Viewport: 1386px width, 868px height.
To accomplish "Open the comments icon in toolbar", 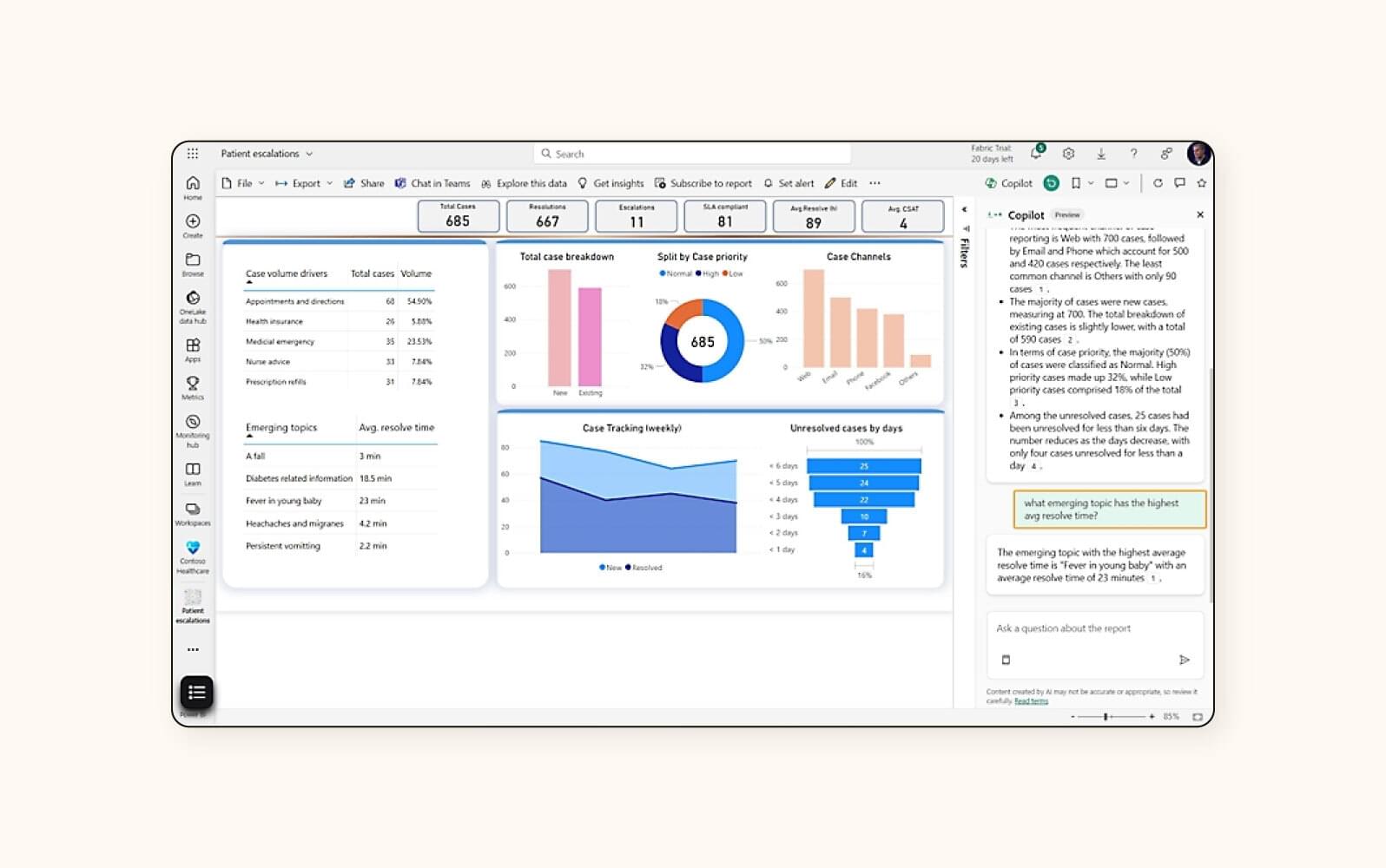I will click(x=1179, y=183).
